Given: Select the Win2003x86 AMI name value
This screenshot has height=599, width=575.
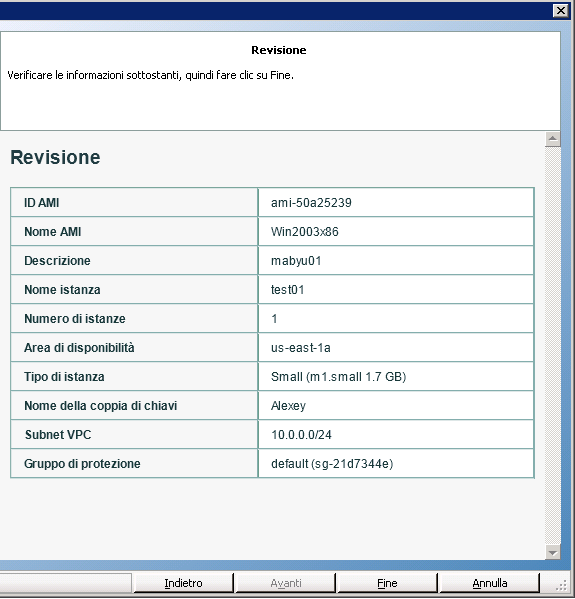Looking at the screenshot, I should pos(305,232).
